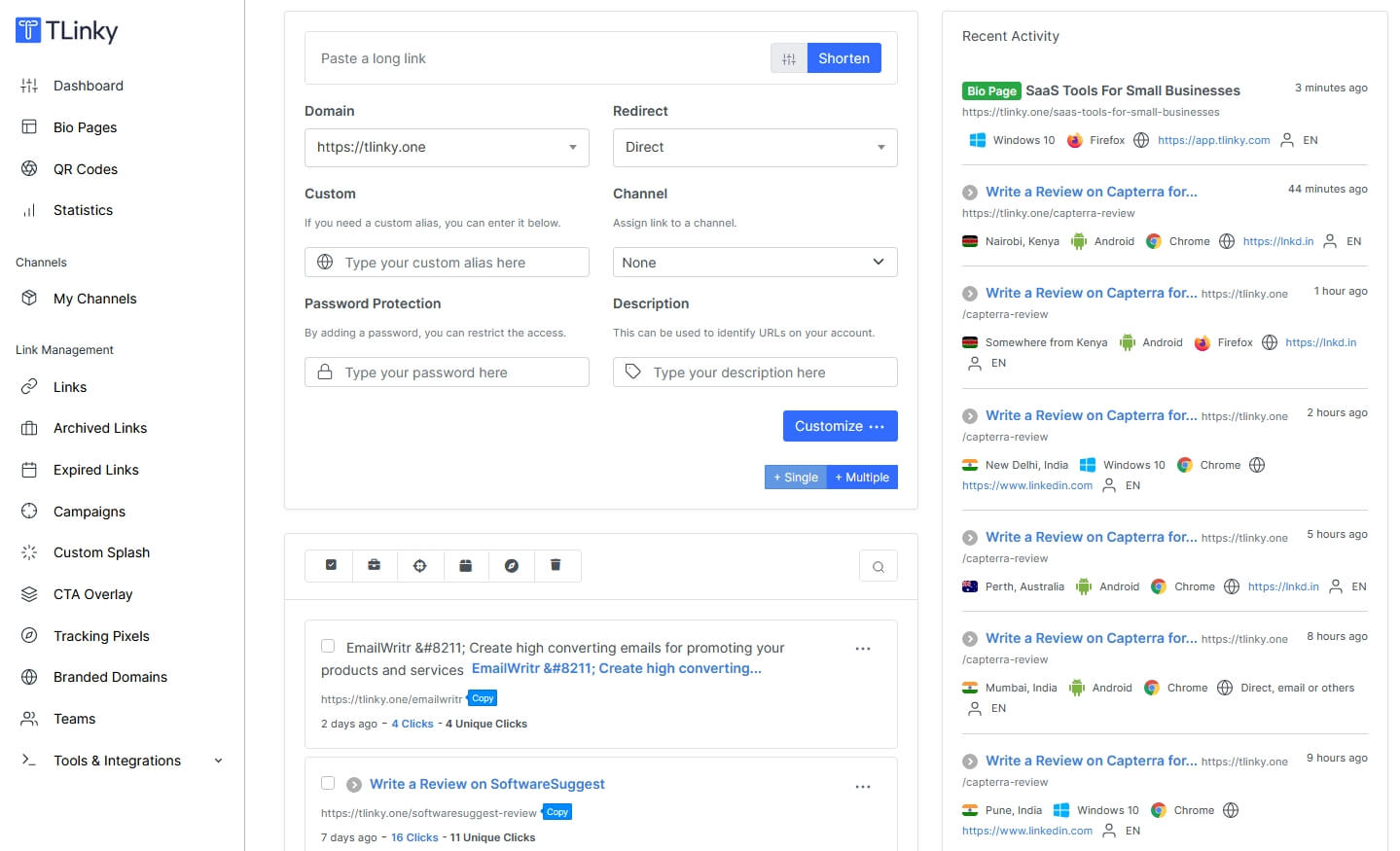Image resolution: width=1400 pixels, height=851 pixels.
Task: Click the Shorten button
Action: coord(844,57)
